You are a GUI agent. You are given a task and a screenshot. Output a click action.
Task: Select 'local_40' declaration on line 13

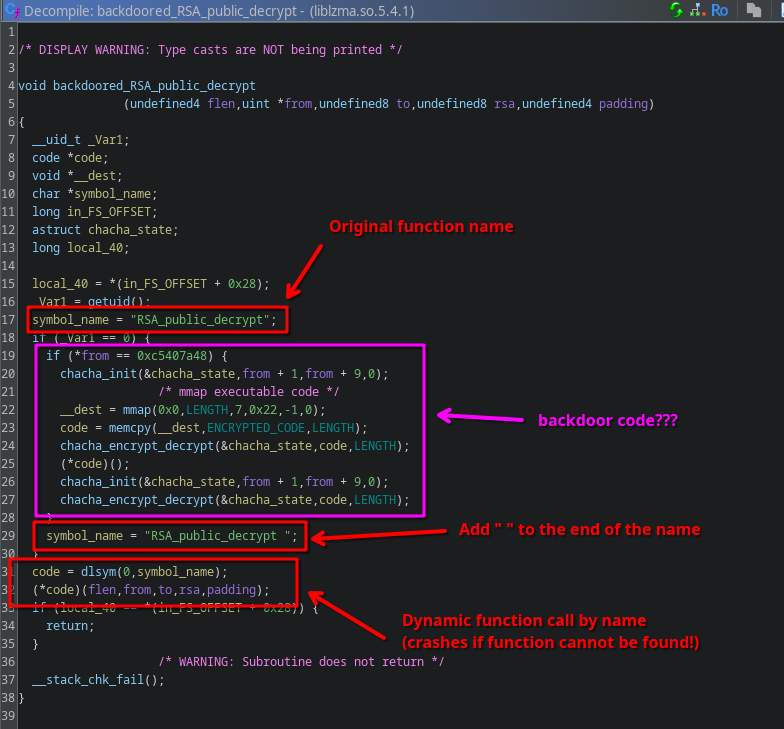pos(95,248)
